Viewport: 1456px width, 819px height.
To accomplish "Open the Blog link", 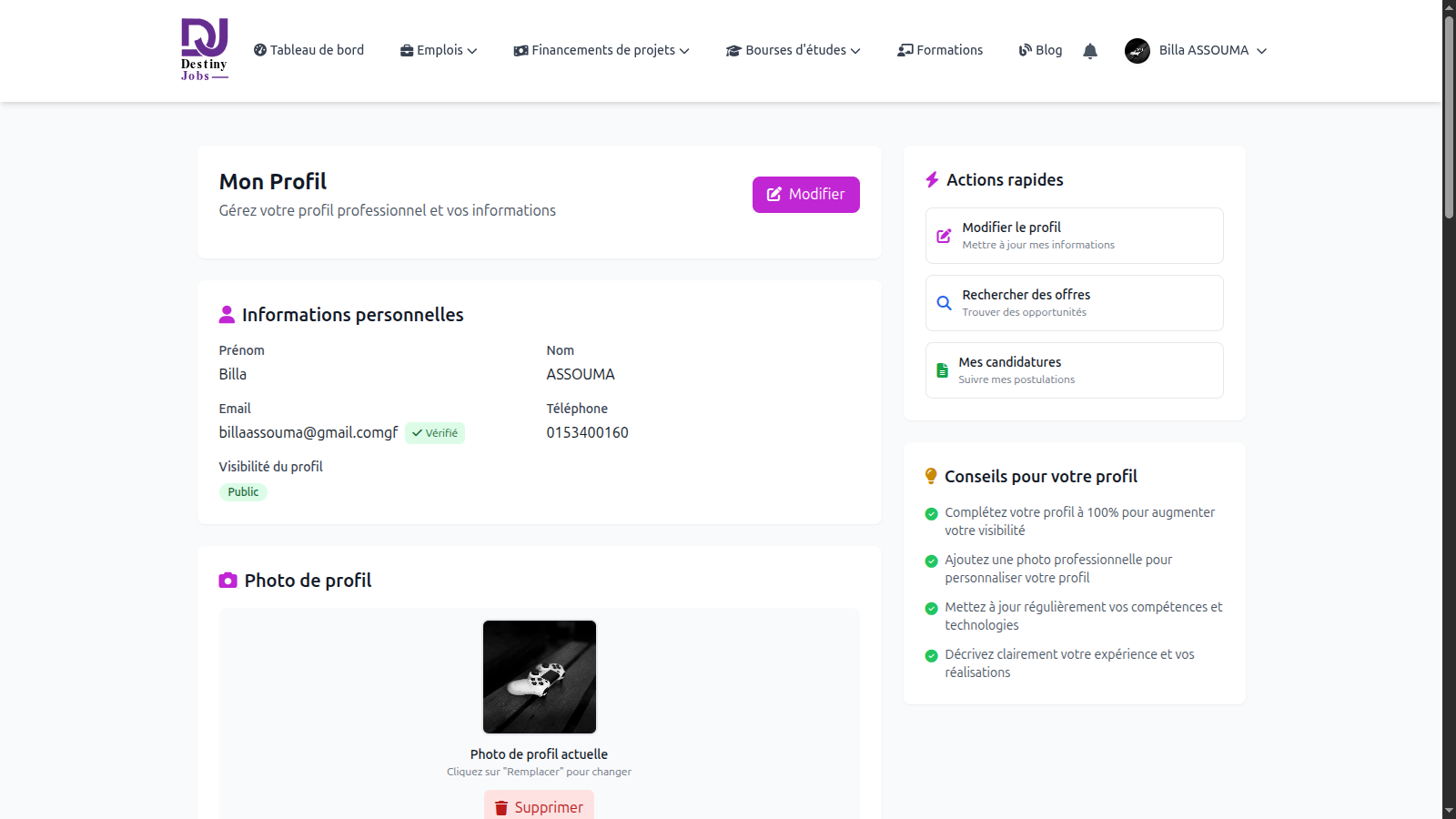I will (1040, 50).
